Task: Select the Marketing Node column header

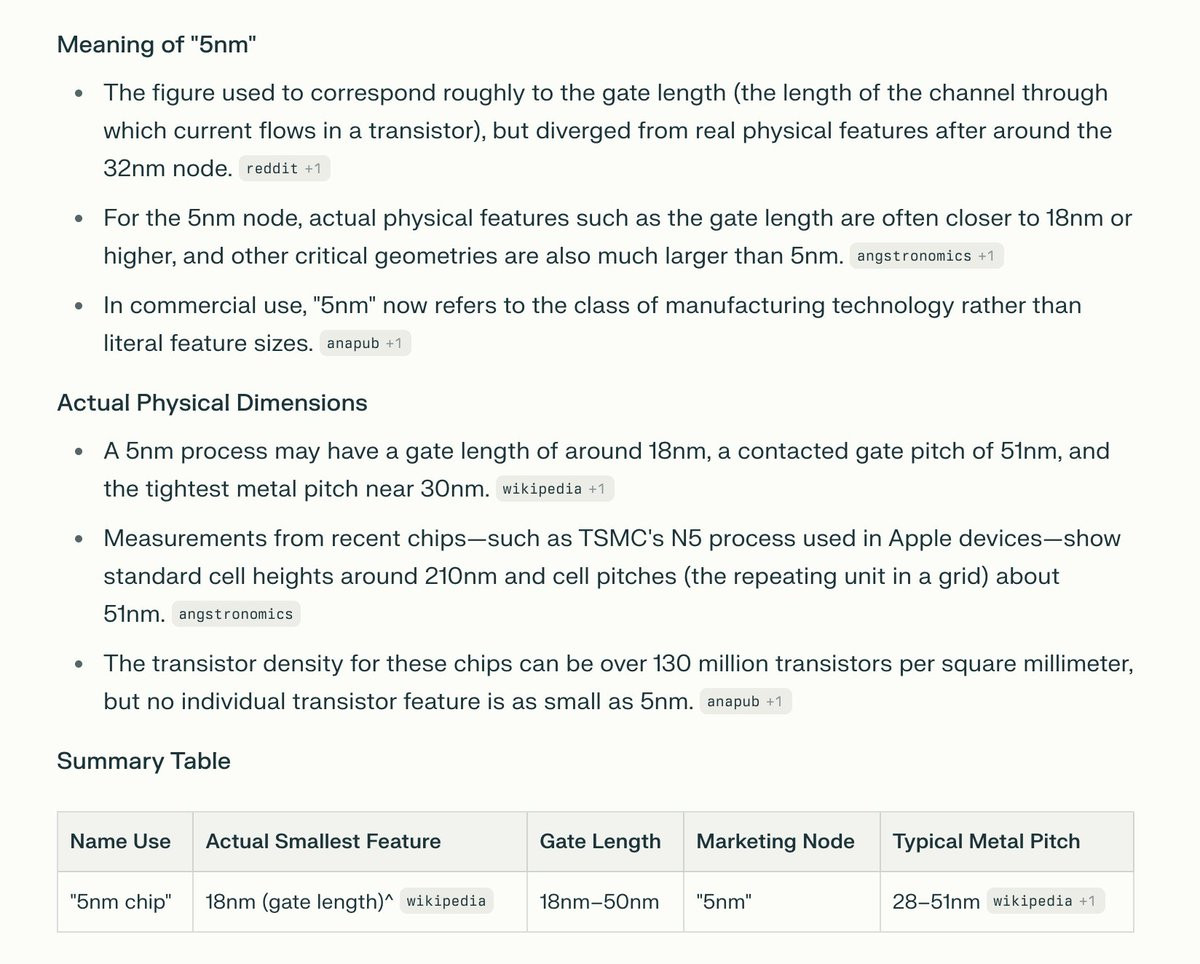Action: (775, 841)
